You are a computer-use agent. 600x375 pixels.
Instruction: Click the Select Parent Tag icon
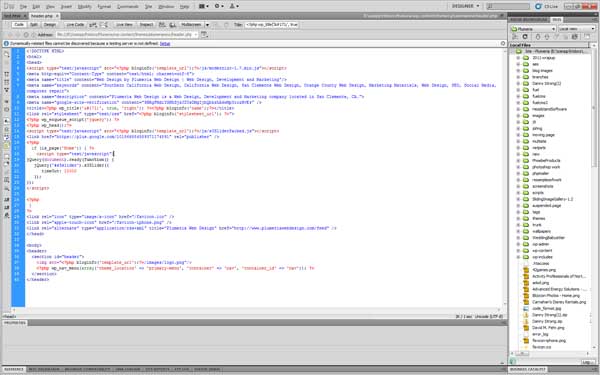7,101
